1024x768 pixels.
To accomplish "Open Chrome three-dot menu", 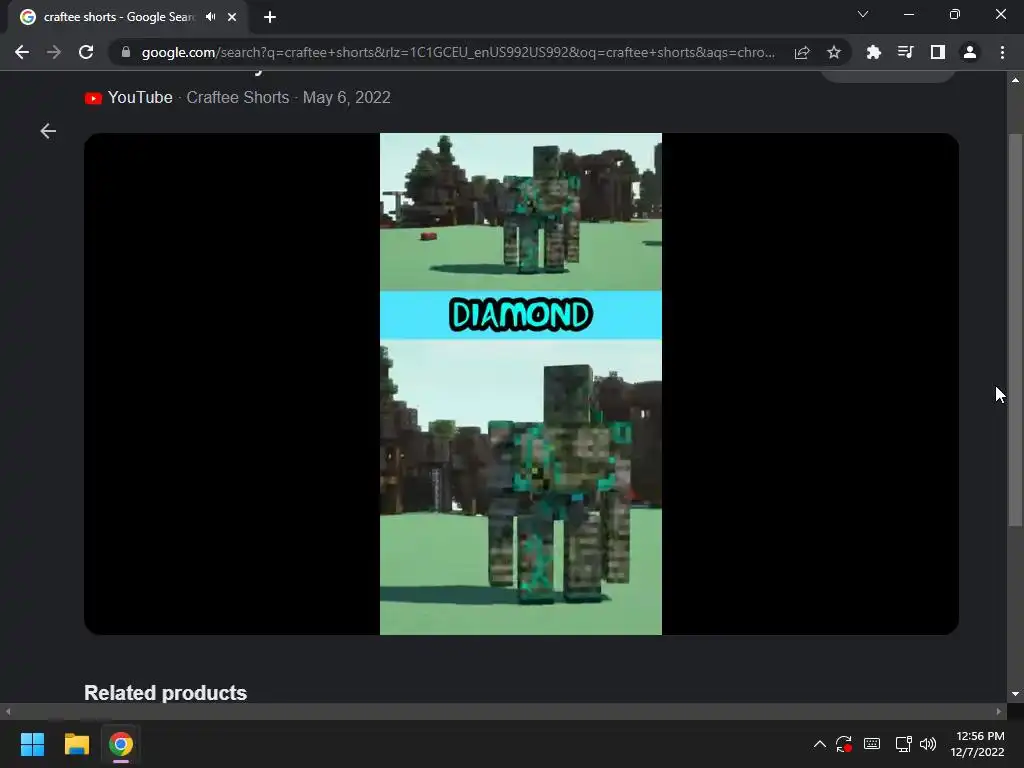I will click(1002, 52).
